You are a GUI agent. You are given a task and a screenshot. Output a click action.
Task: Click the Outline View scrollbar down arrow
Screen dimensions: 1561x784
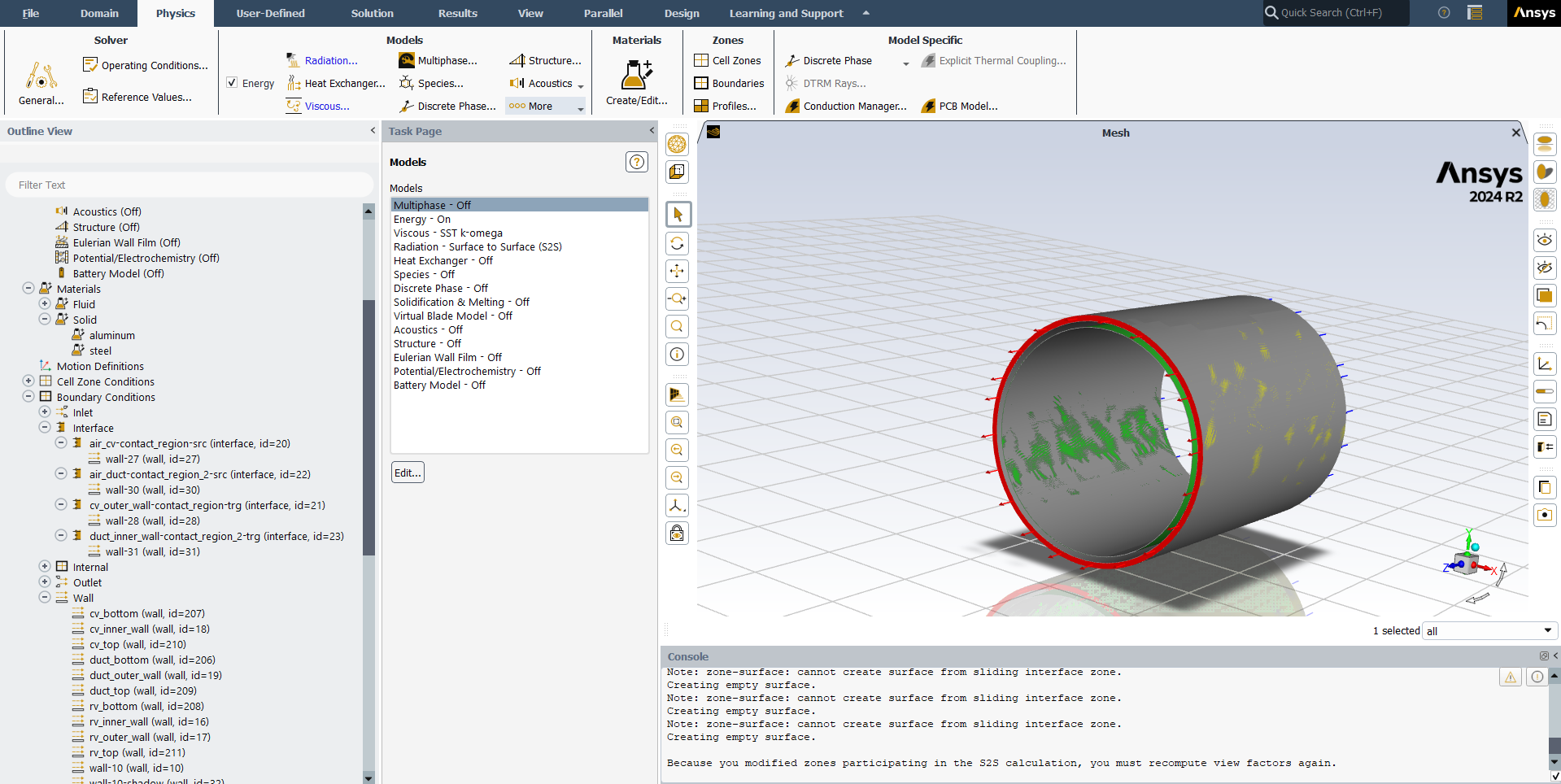click(368, 777)
